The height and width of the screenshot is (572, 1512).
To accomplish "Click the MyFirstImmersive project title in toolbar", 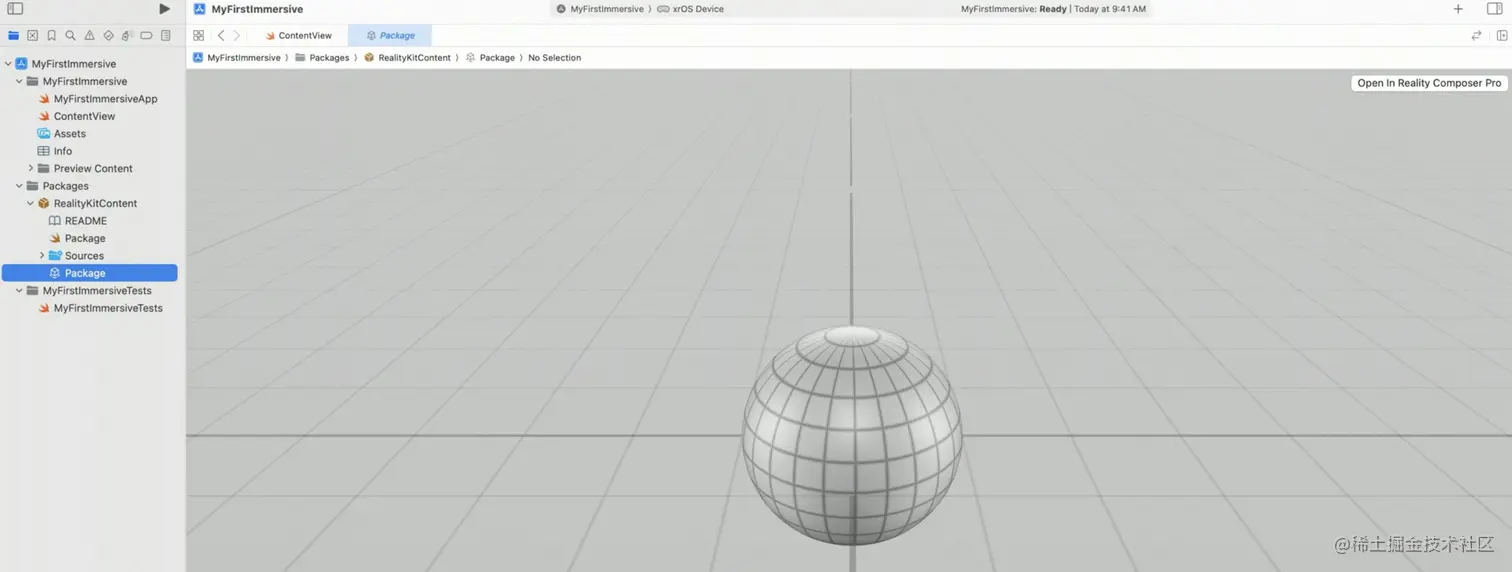I will point(257,9).
